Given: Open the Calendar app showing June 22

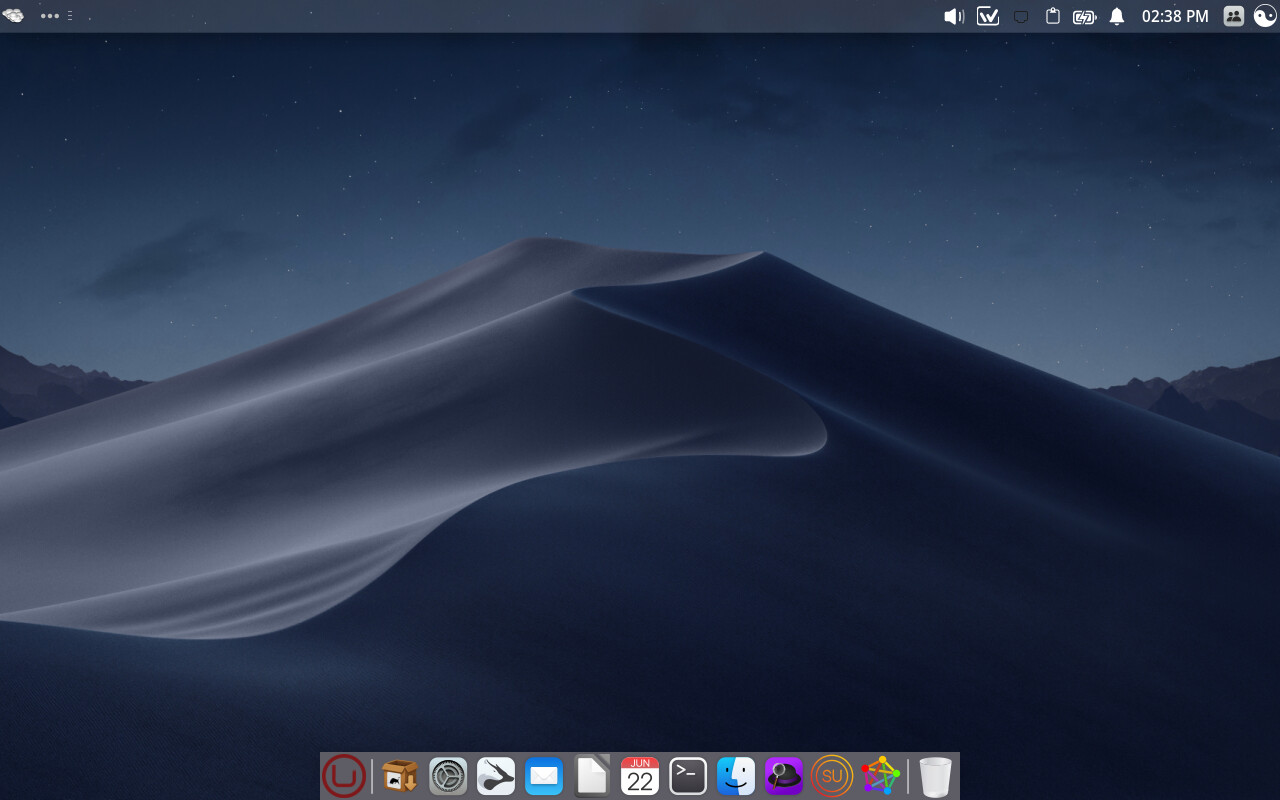Looking at the screenshot, I should (639, 775).
